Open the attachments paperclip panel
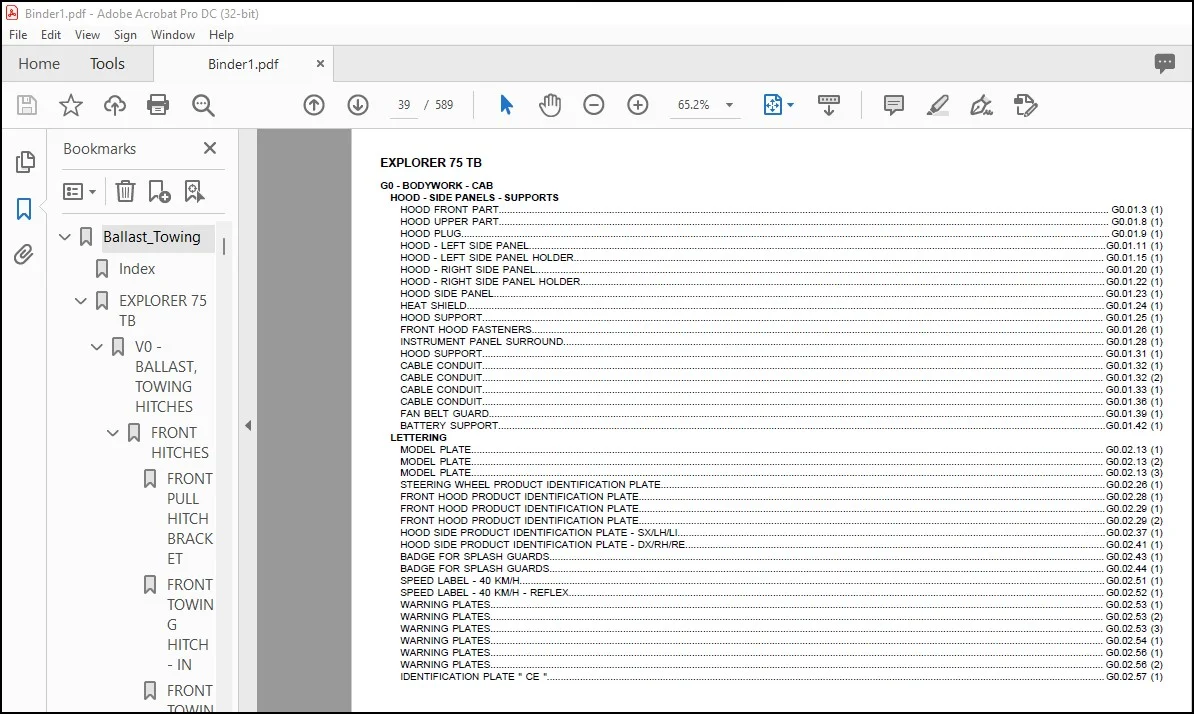The image size is (1194, 714). [x=24, y=254]
